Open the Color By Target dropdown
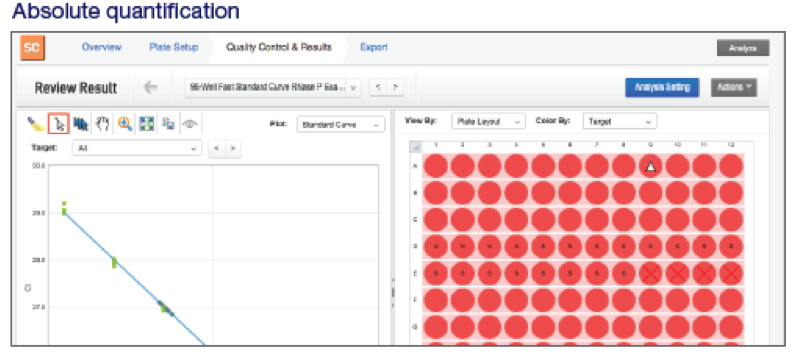The width and height of the screenshot is (801, 362). [620, 122]
